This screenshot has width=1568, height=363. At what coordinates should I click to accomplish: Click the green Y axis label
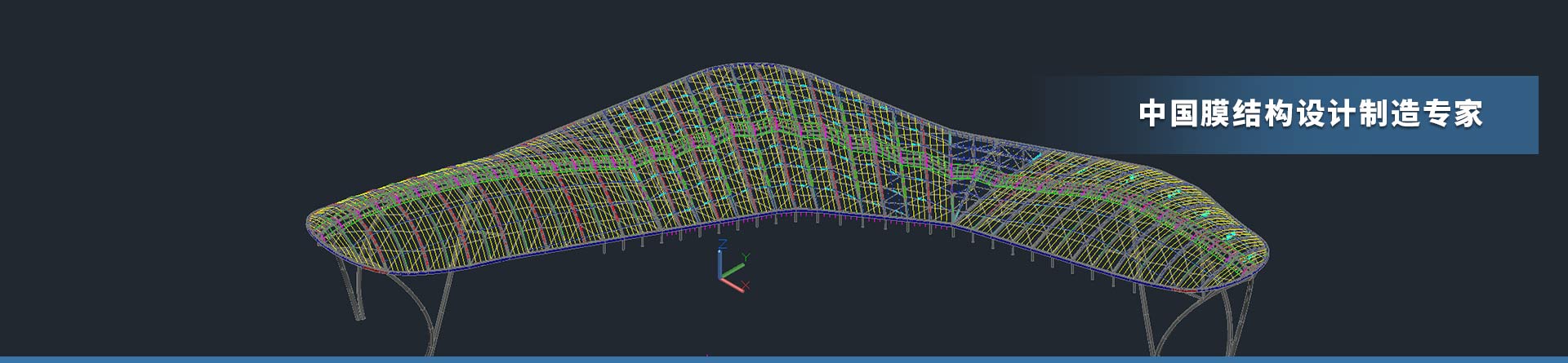(745, 258)
